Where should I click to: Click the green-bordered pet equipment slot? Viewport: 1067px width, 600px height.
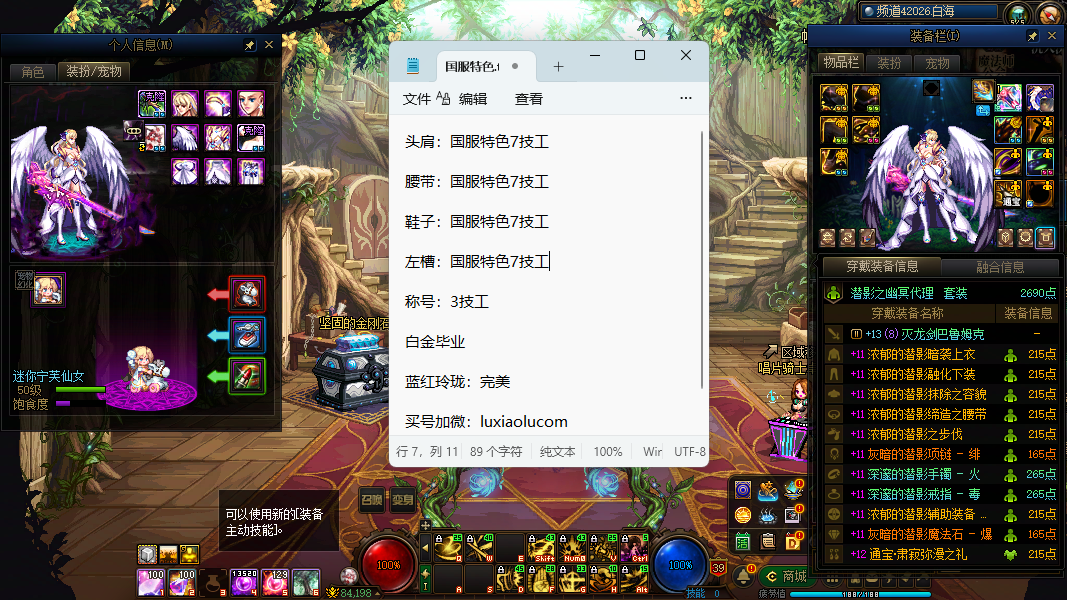pyautogui.click(x=247, y=376)
